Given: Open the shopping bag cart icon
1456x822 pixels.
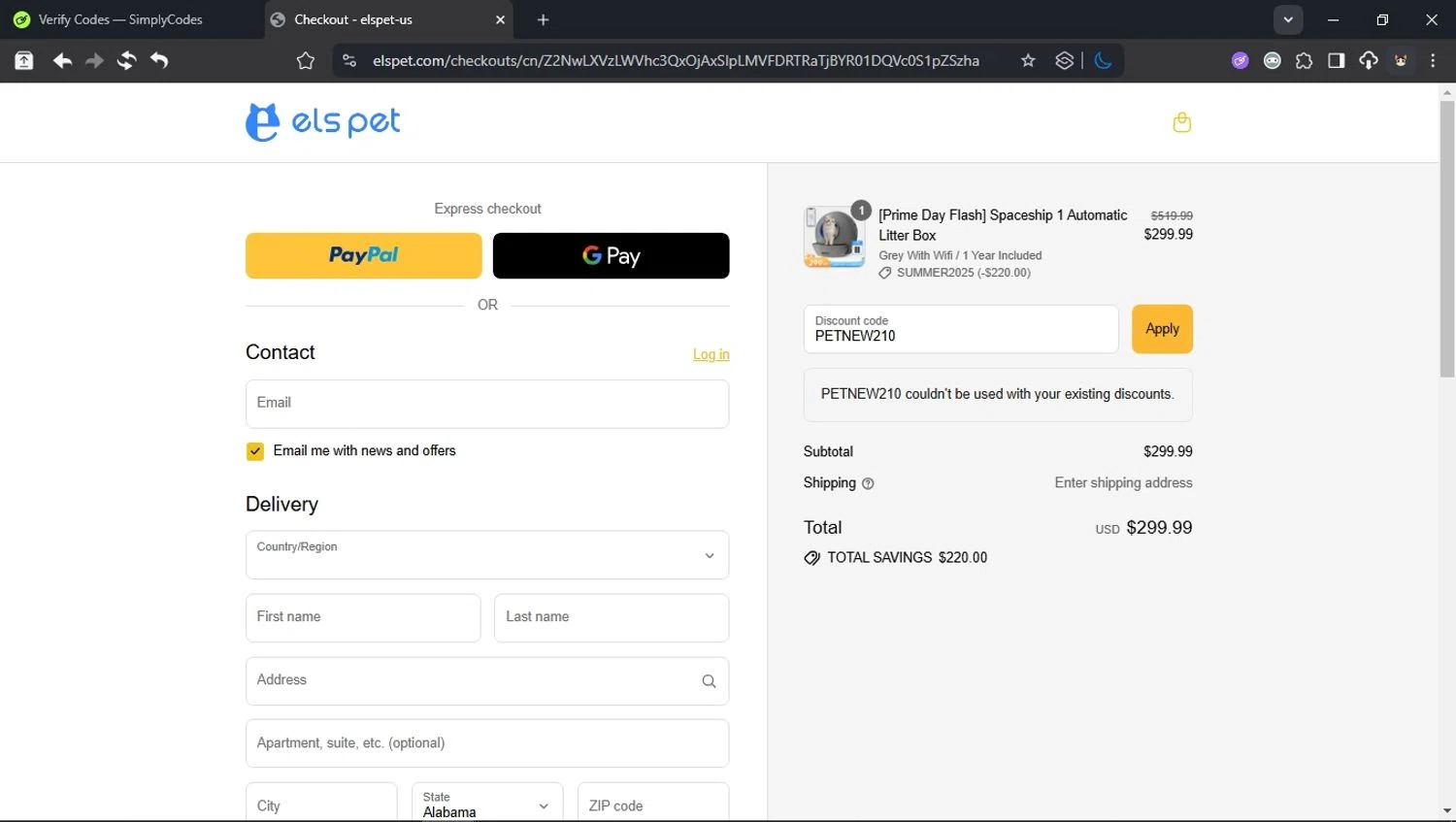Looking at the screenshot, I should click(1181, 122).
